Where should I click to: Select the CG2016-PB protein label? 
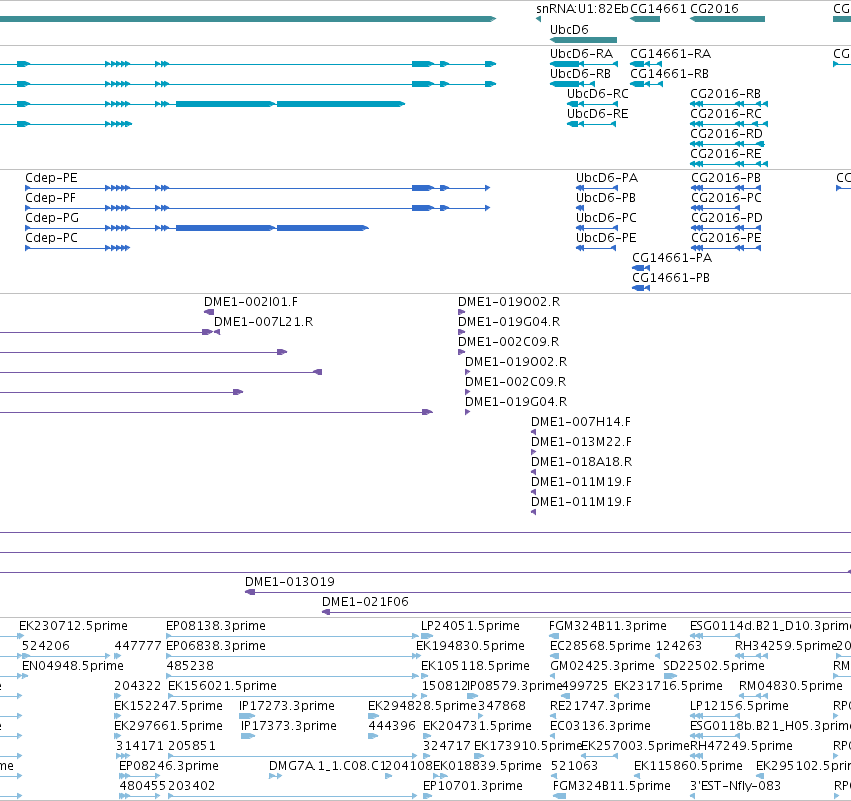(726, 178)
